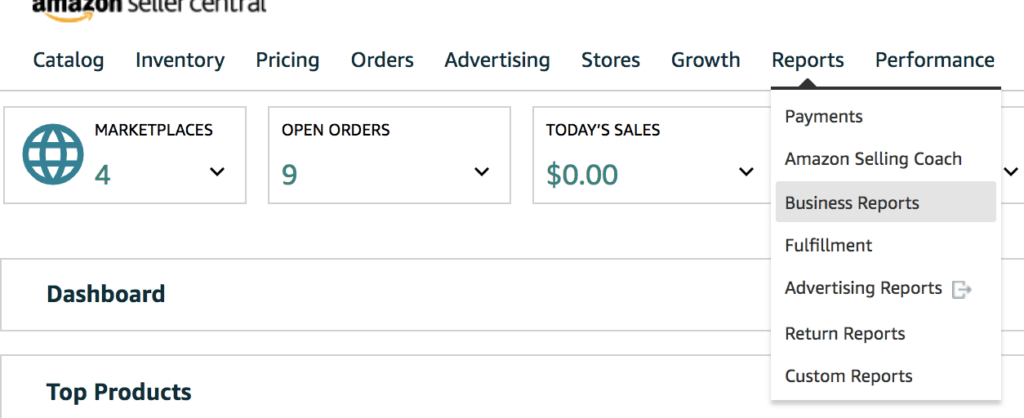Click the Amazon Seller Central logo
The image size is (1024, 418).
point(149,6)
